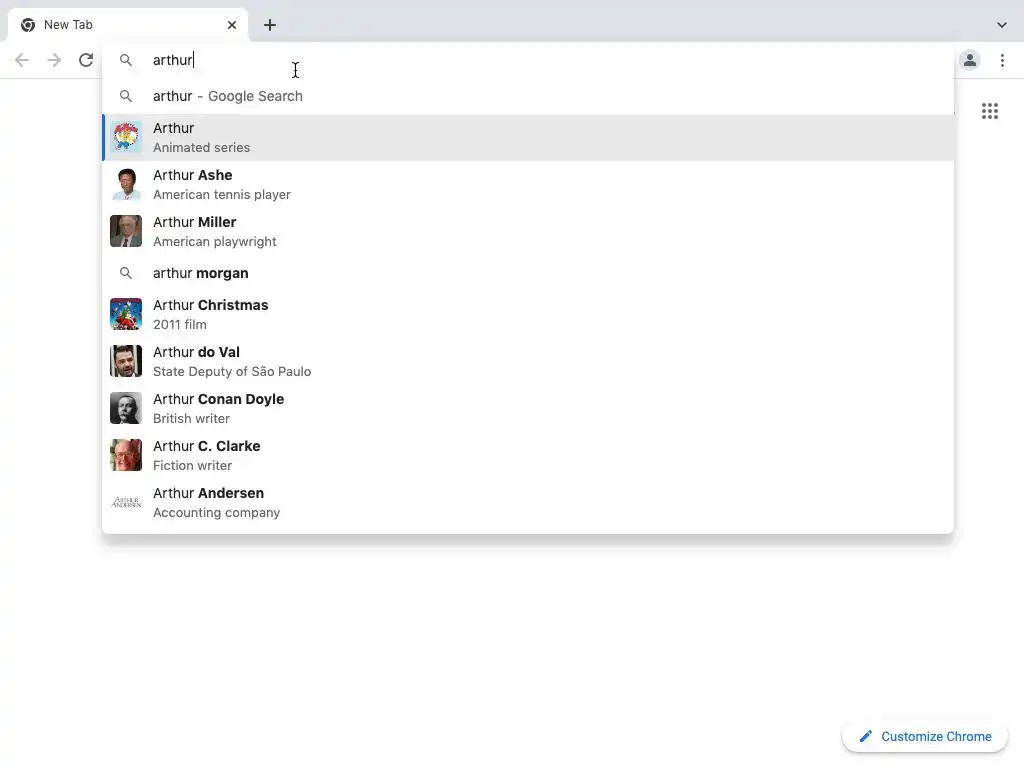Select Arthur do Val suggestion
Viewport: 1024px width, 768px height.
(x=528, y=362)
